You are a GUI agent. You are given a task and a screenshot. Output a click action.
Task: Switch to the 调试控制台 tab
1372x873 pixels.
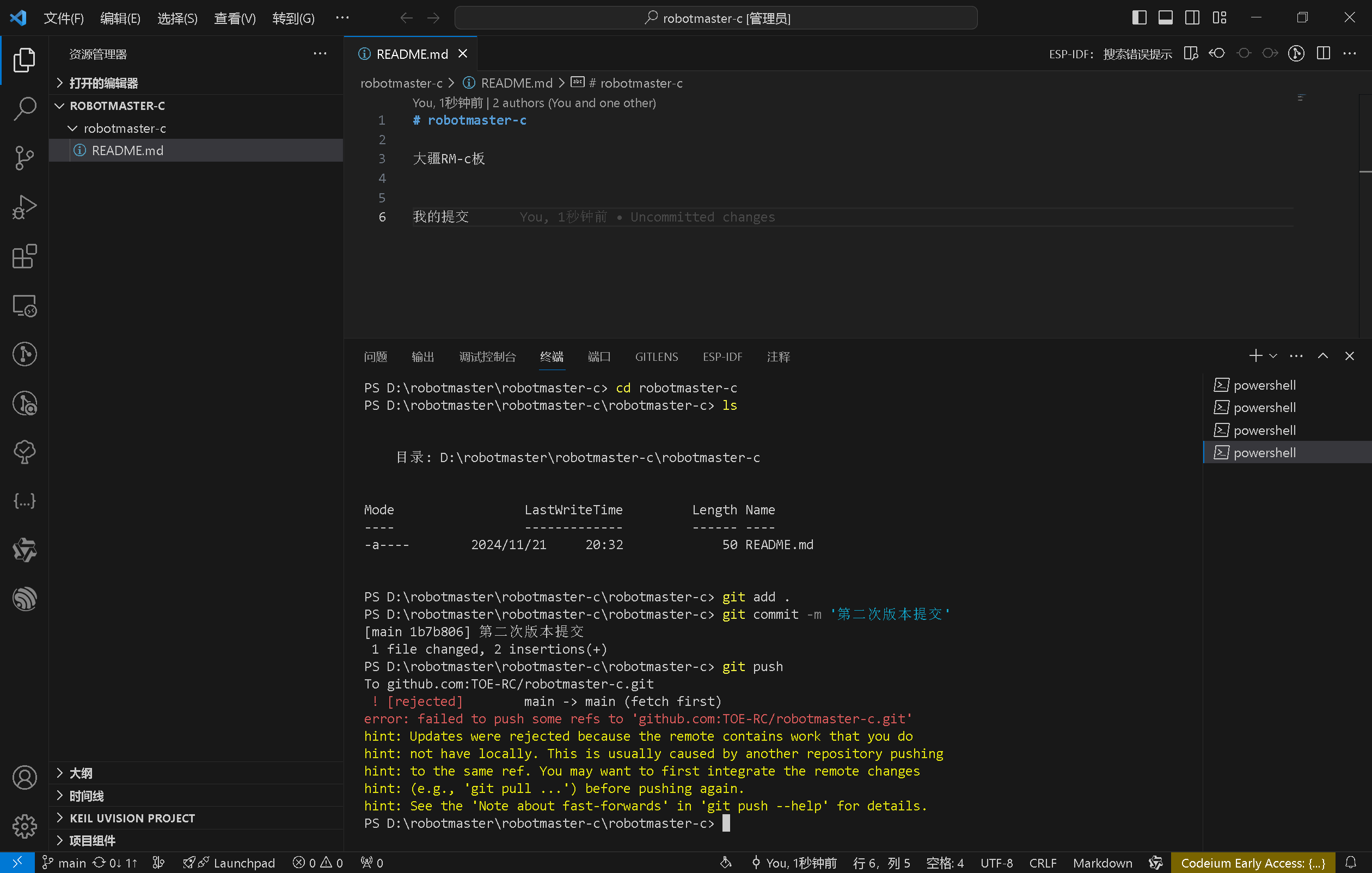pos(487,357)
